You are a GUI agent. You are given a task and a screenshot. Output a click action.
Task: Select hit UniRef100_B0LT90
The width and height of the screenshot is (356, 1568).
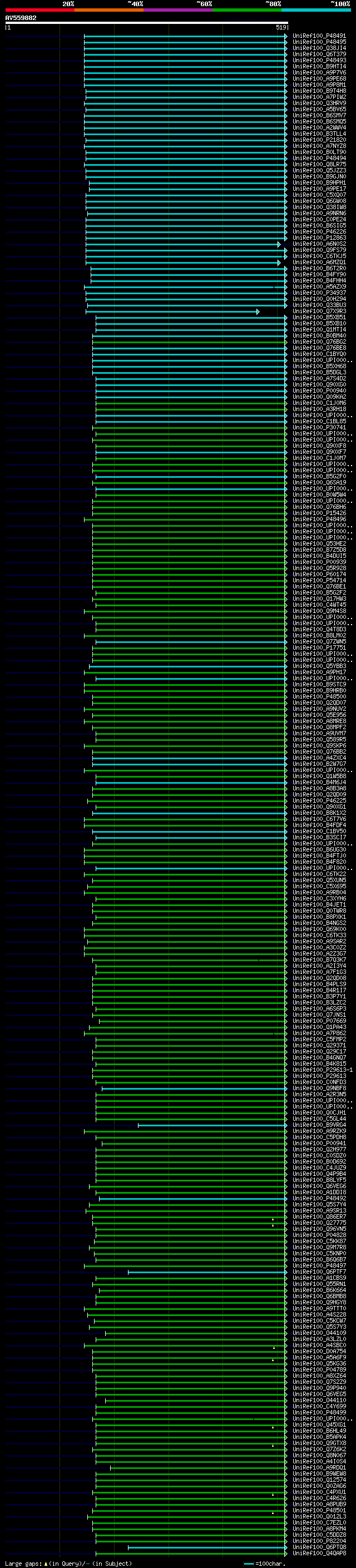click(x=319, y=153)
